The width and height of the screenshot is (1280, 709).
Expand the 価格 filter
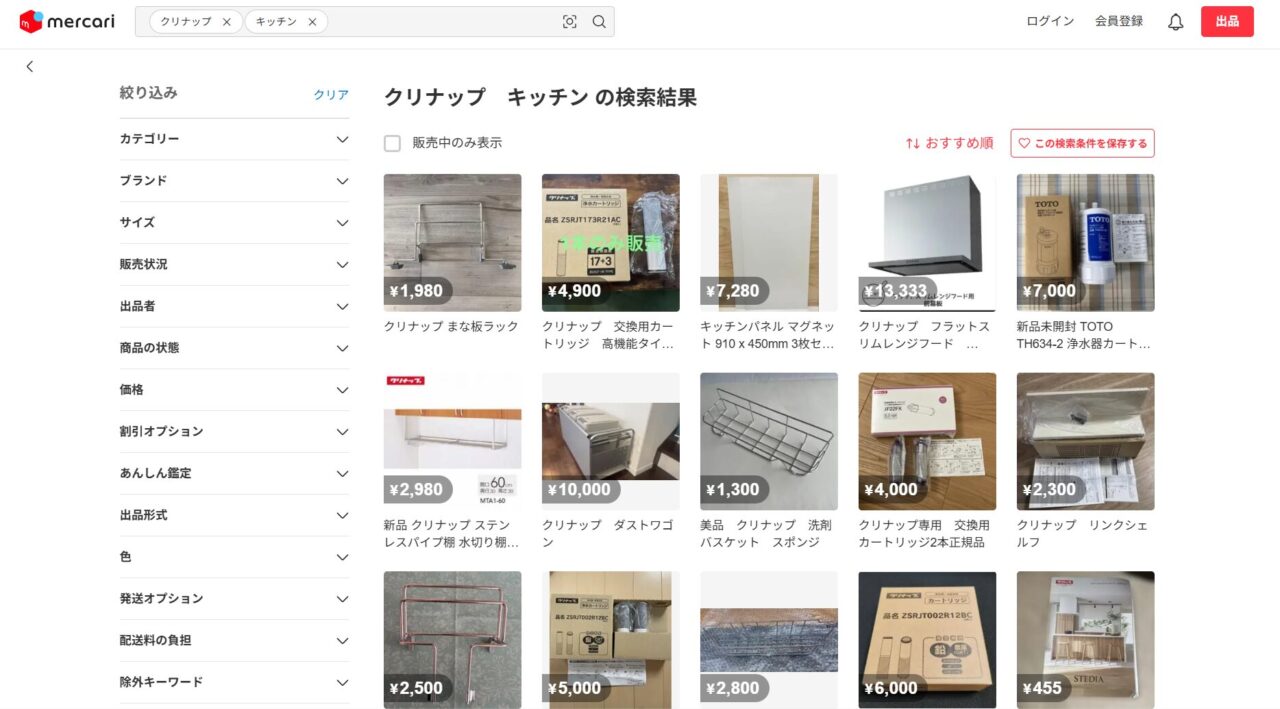pyautogui.click(x=234, y=390)
